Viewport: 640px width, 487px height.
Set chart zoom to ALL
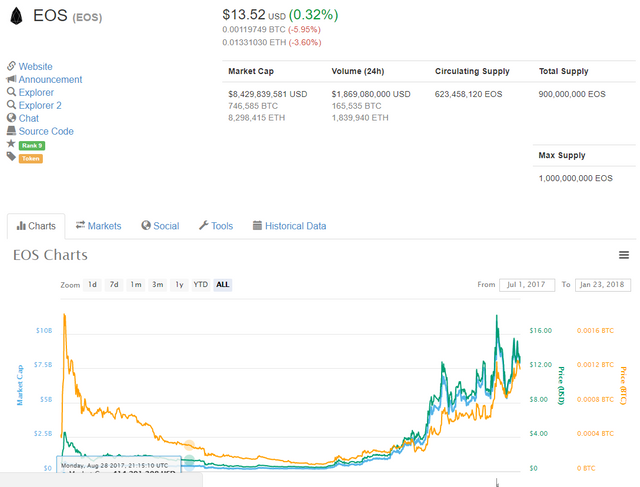pos(222,285)
